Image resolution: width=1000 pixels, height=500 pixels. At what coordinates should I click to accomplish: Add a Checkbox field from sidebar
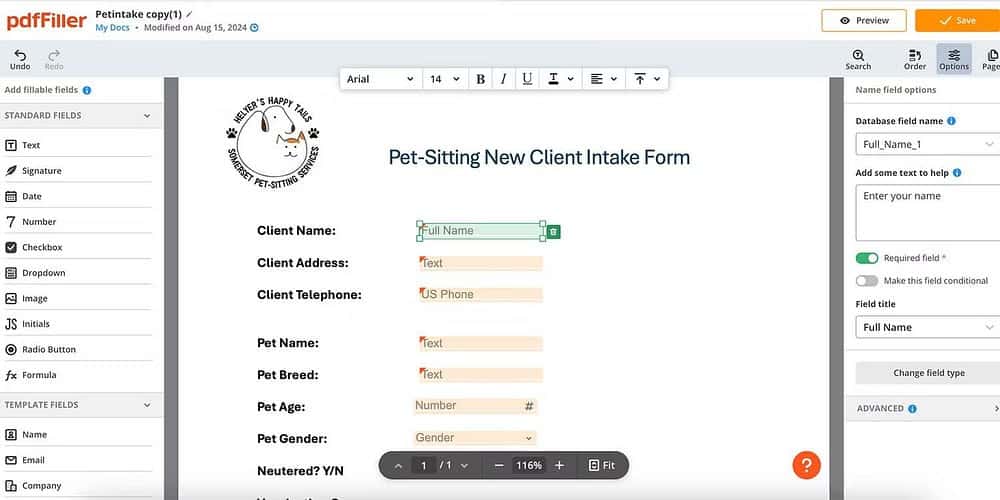pos(42,247)
